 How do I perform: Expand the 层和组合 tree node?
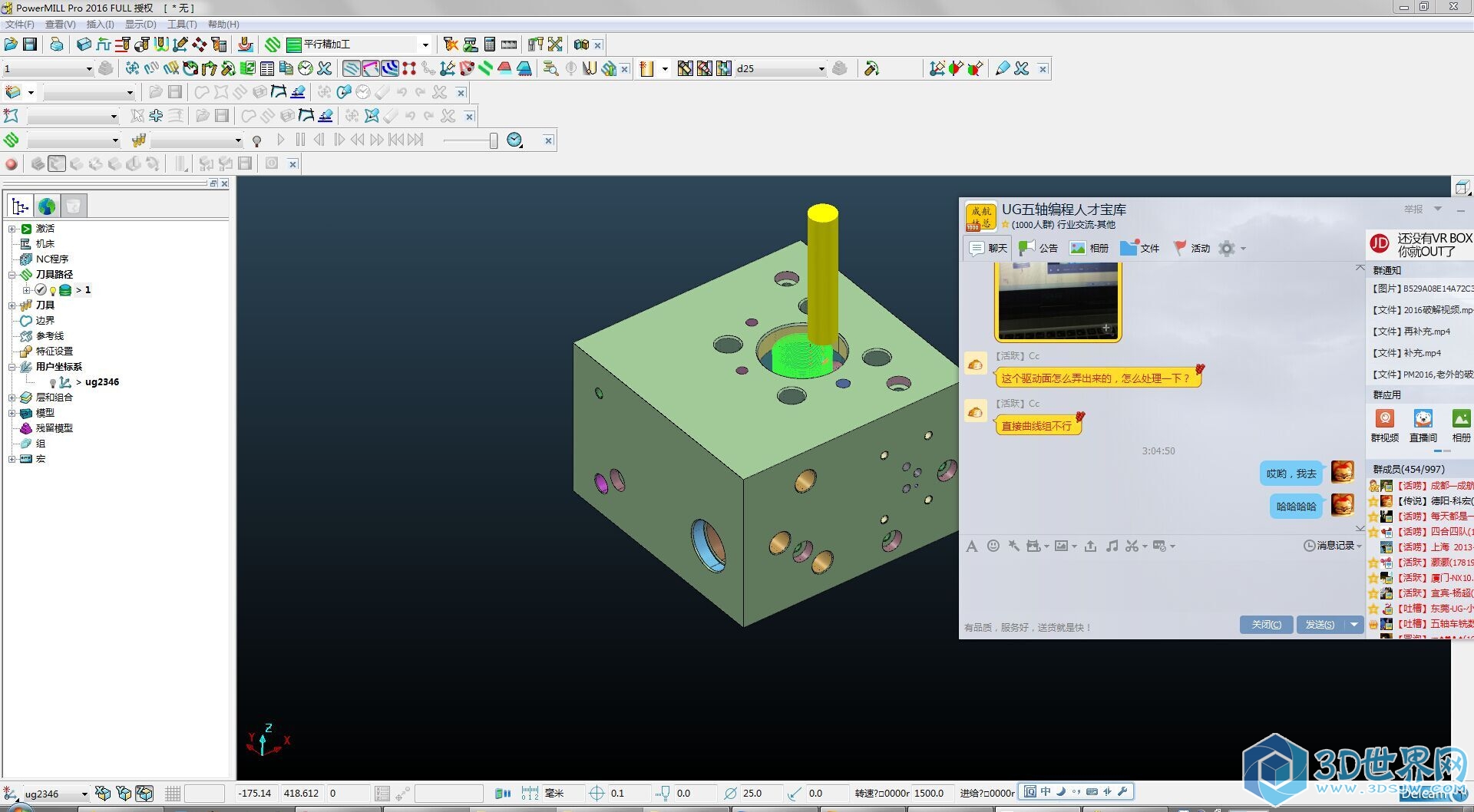[x=12, y=398]
